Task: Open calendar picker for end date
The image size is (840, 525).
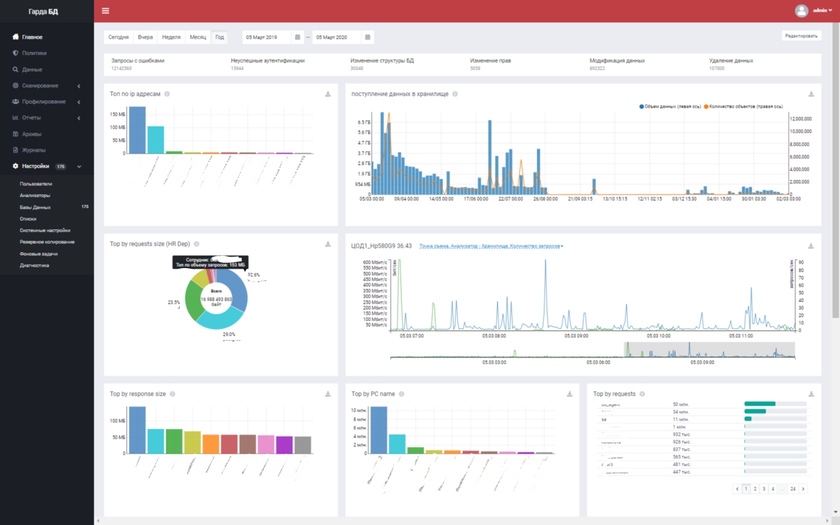Action: point(369,37)
